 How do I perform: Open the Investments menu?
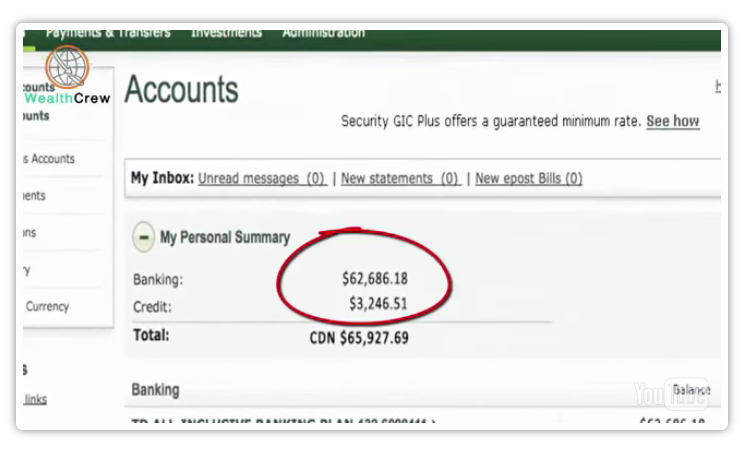[x=226, y=33]
